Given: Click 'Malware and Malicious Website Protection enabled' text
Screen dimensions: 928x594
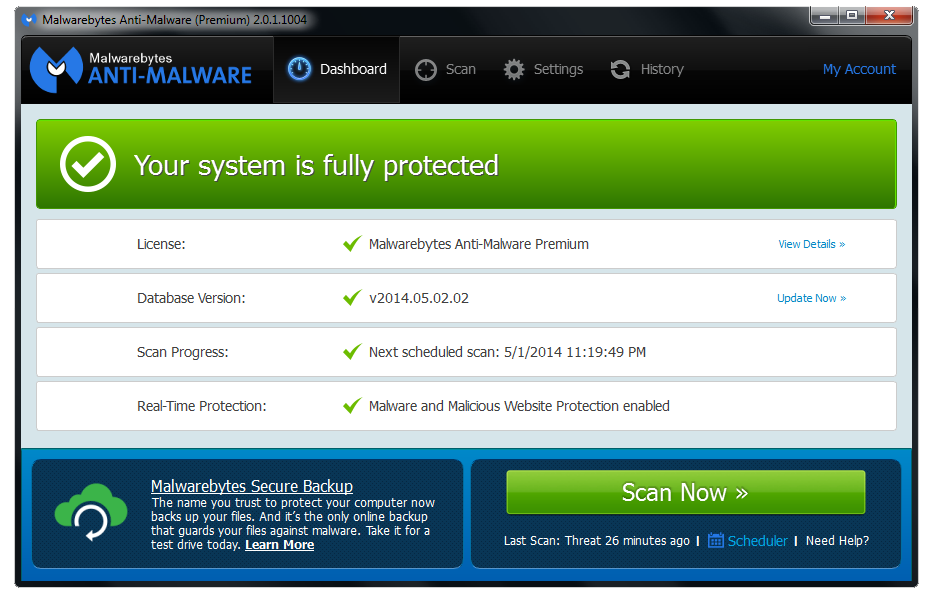Looking at the screenshot, I should coord(519,406).
